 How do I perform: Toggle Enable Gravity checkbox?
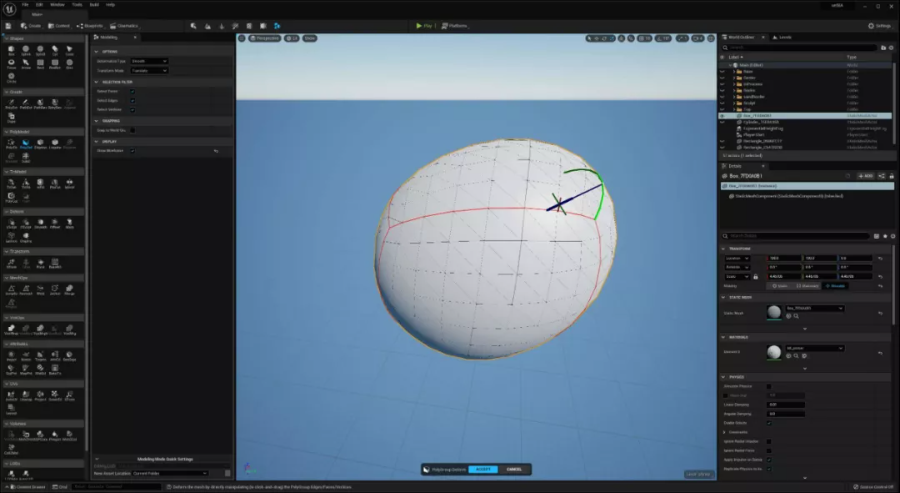point(769,423)
